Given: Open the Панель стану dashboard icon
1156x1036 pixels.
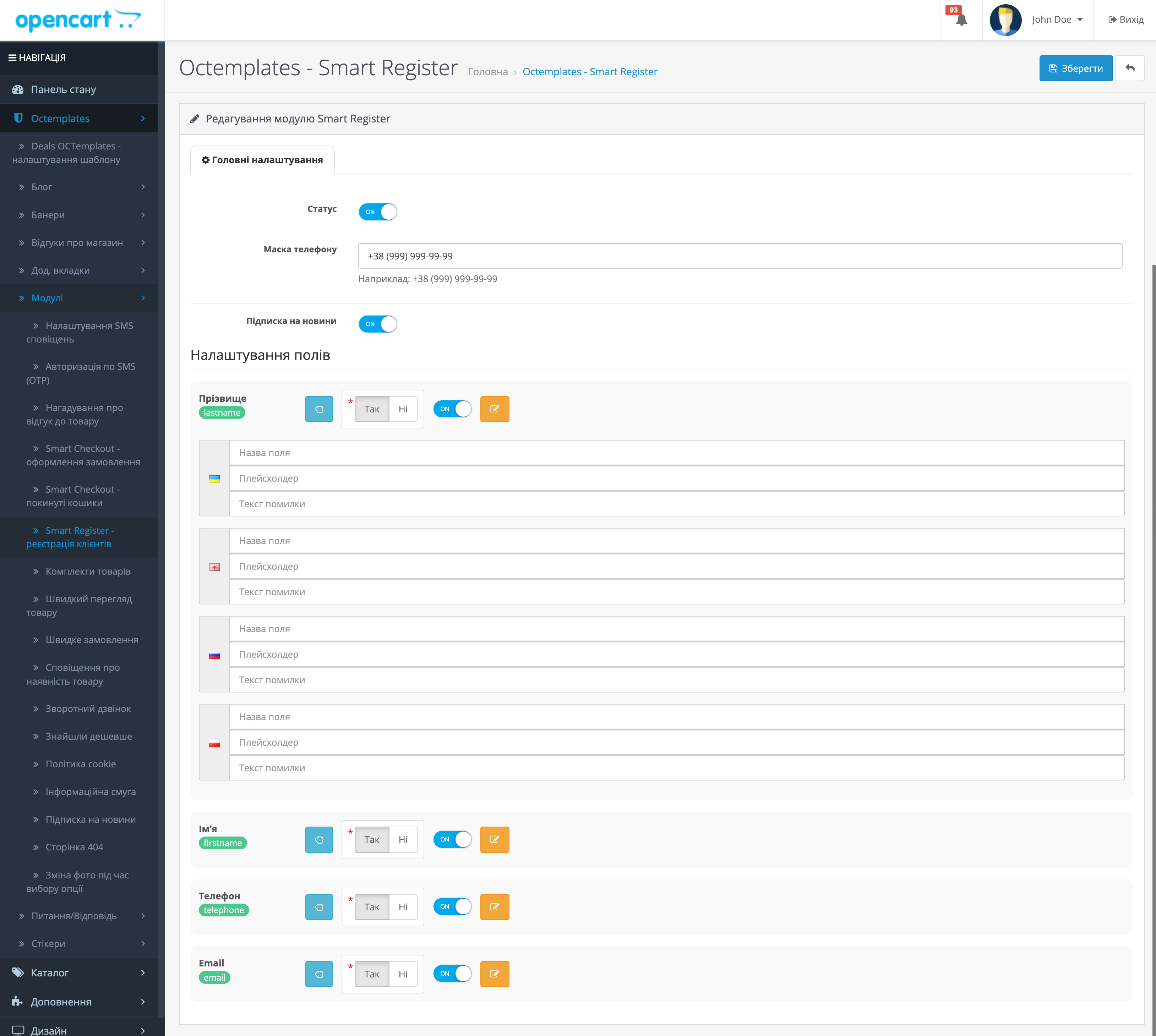Looking at the screenshot, I should pos(18,89).
